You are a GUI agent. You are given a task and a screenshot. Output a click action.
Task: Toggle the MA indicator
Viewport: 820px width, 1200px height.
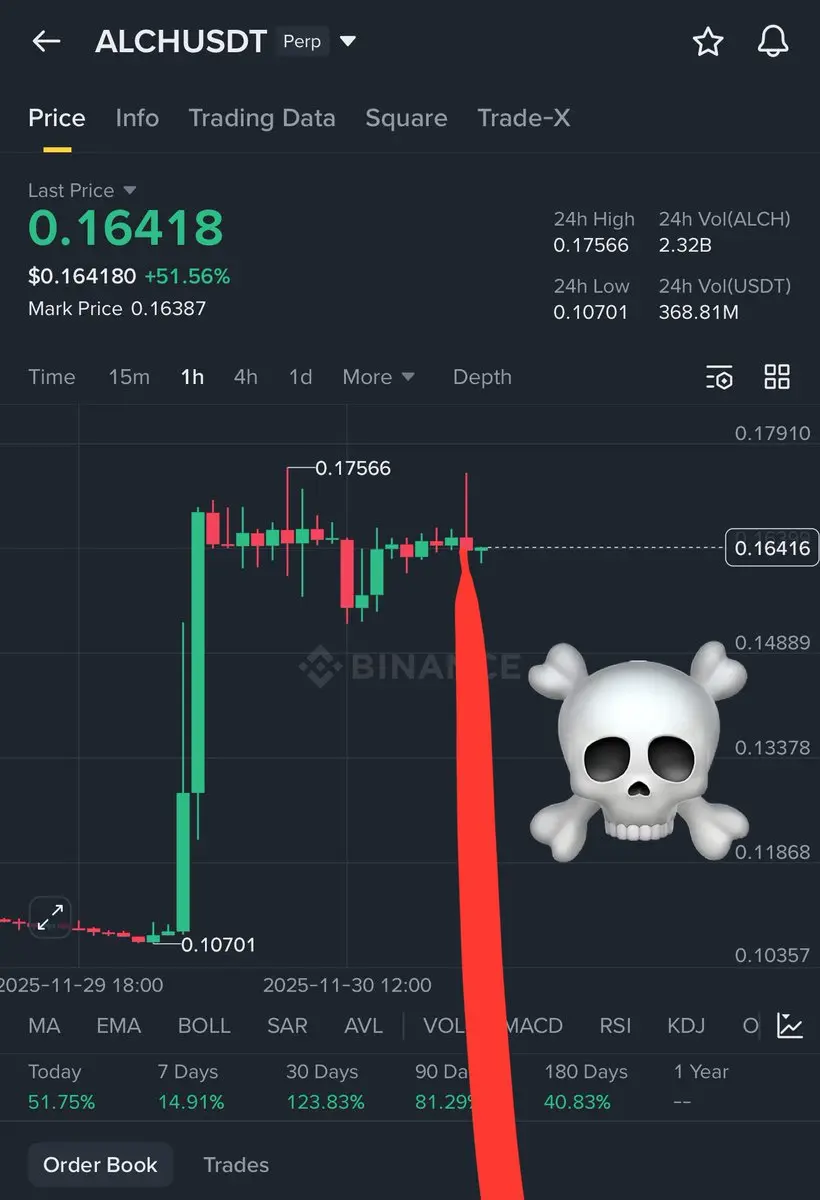[x=44, y=1026]
